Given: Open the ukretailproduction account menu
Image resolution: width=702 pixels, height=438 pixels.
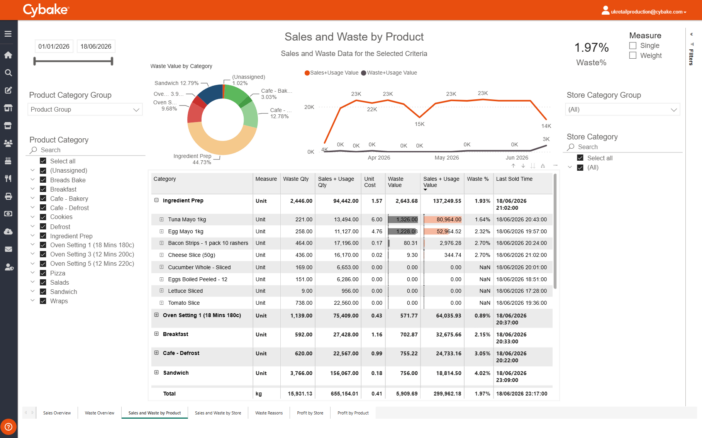Looking at the screenshot, I should tap(648, 12).
